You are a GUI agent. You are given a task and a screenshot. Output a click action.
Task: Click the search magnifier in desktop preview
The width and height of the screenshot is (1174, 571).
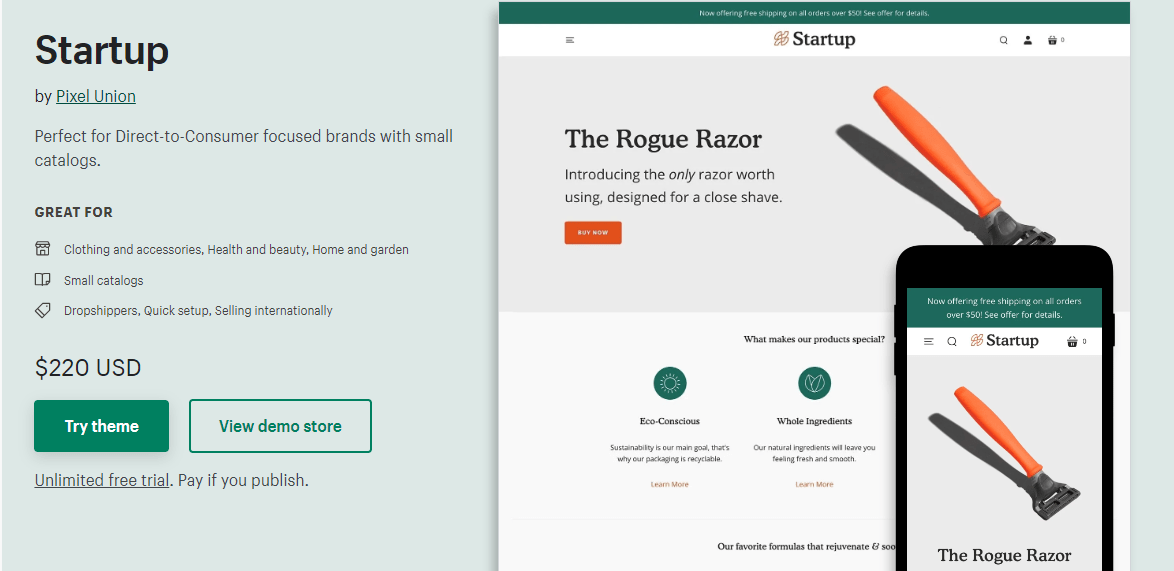pyautogui.click(x=1004, y=40)
